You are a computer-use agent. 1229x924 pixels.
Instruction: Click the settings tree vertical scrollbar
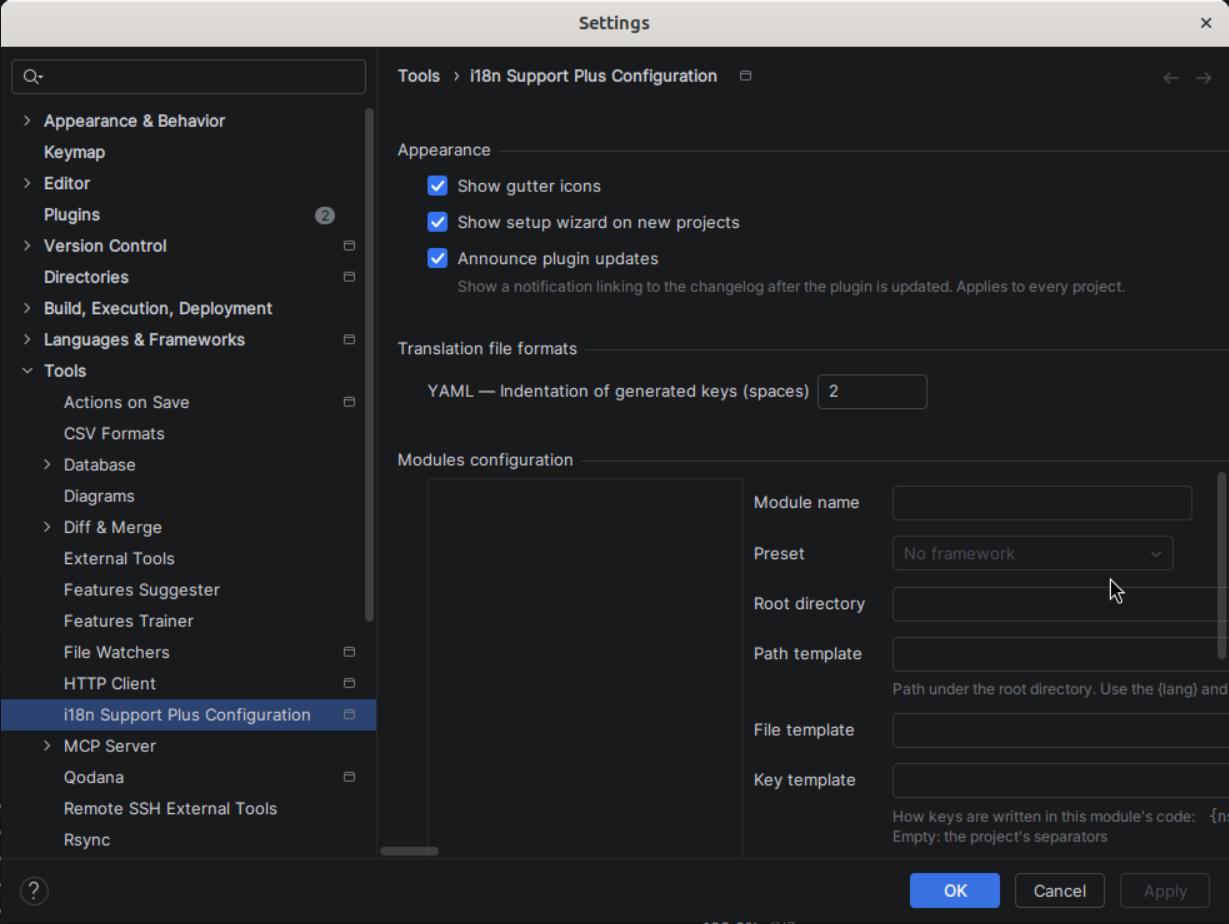tap(369, 365)
